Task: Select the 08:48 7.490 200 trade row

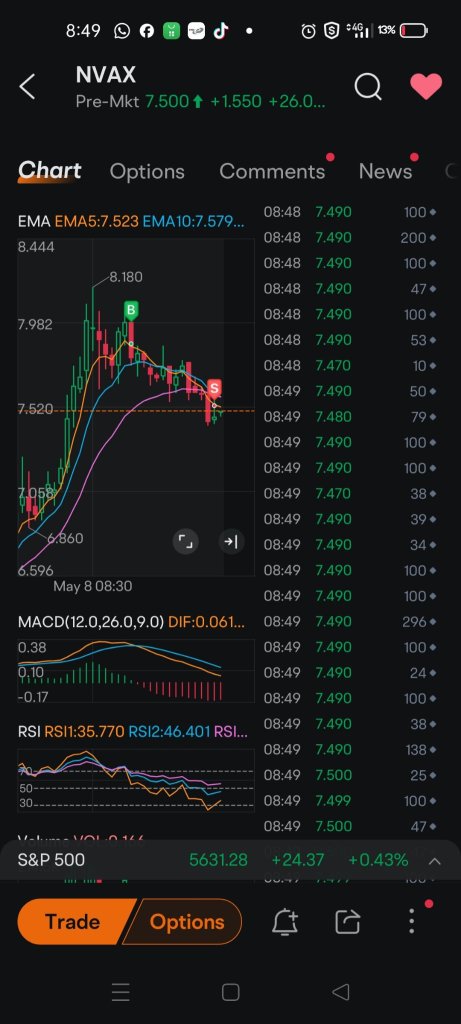Action: point(350,238)
